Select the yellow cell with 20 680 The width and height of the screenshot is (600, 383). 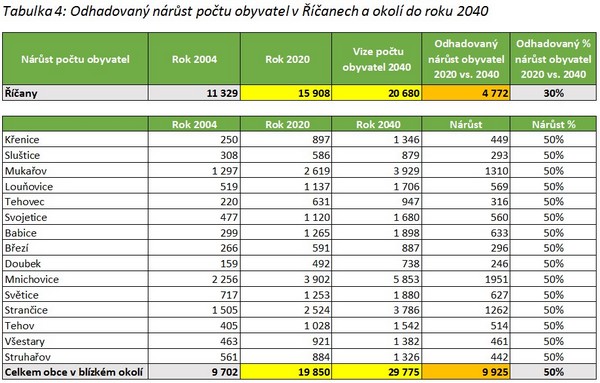click(x=377, y=93)
